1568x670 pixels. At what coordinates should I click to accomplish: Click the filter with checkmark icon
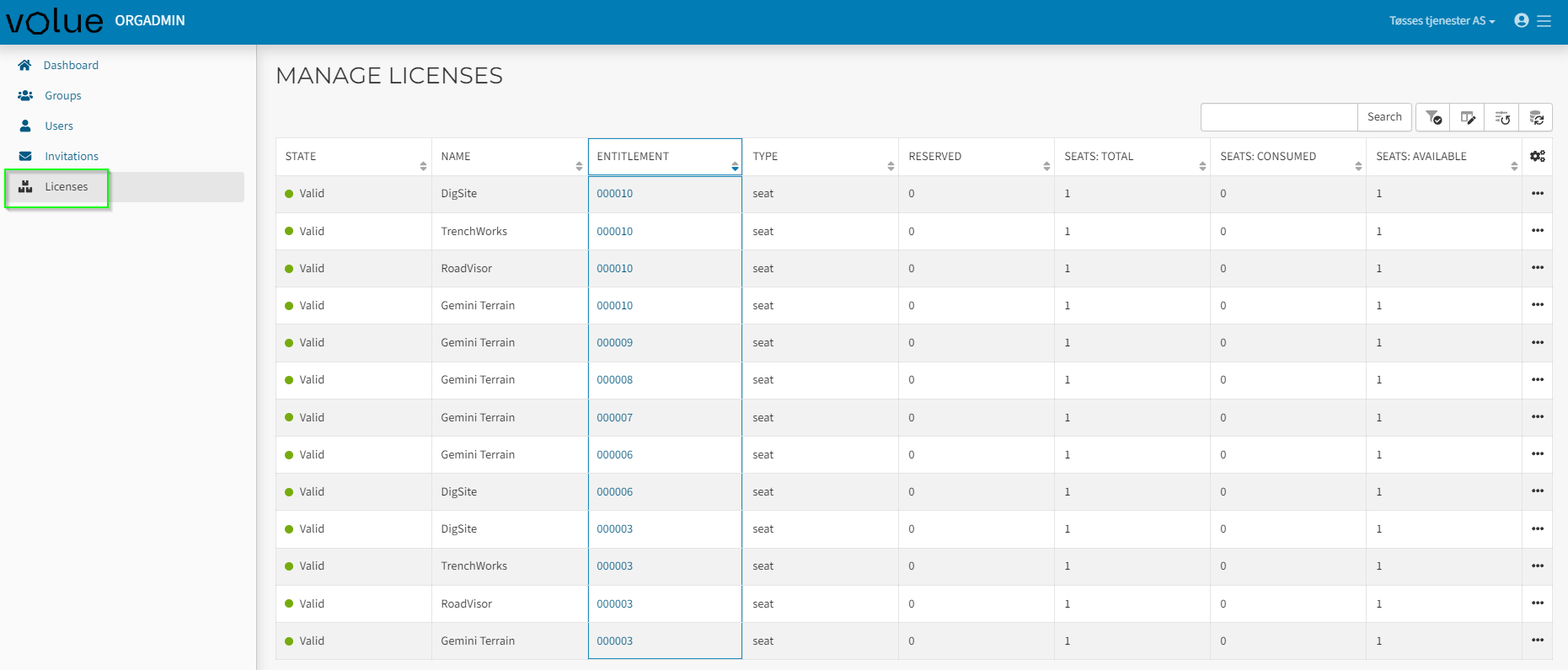point(1433,118)
